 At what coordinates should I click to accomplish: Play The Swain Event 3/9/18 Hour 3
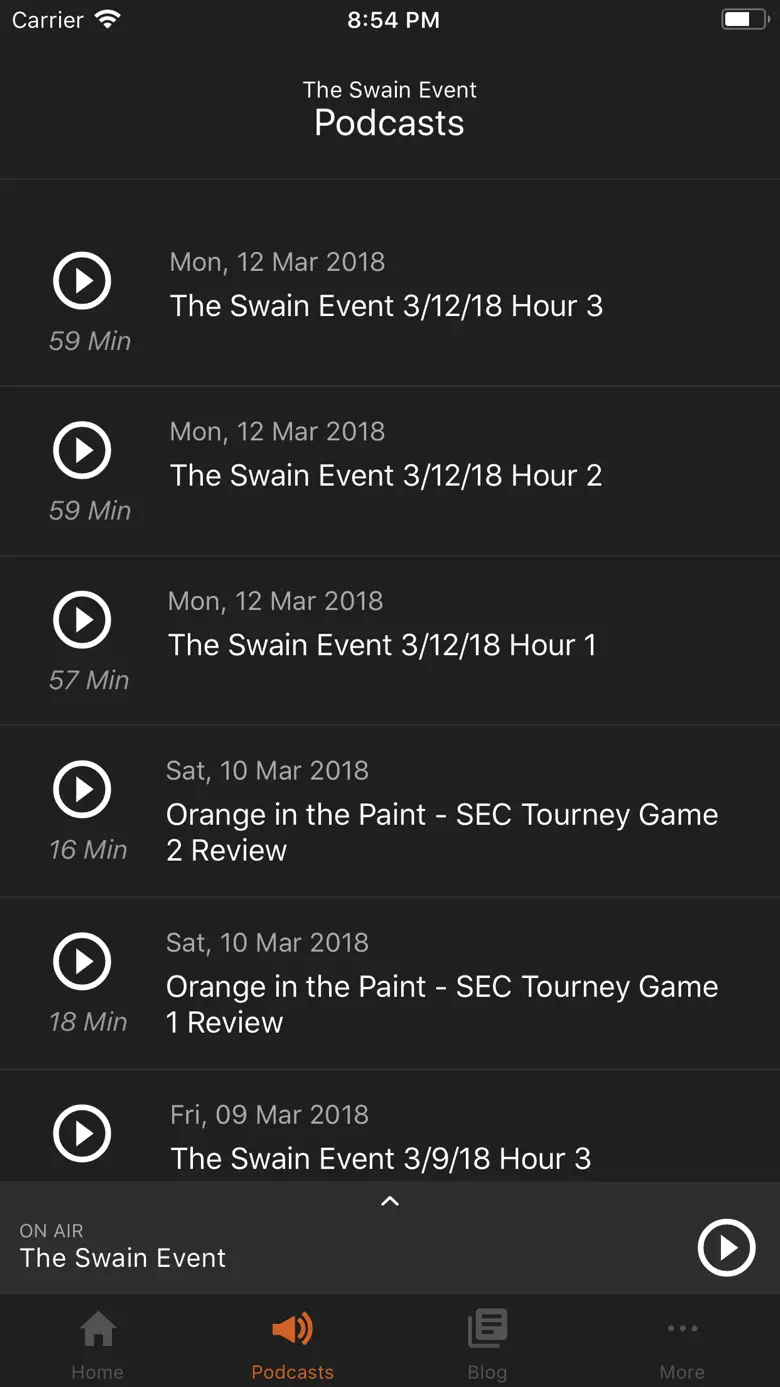(82, 1133)
